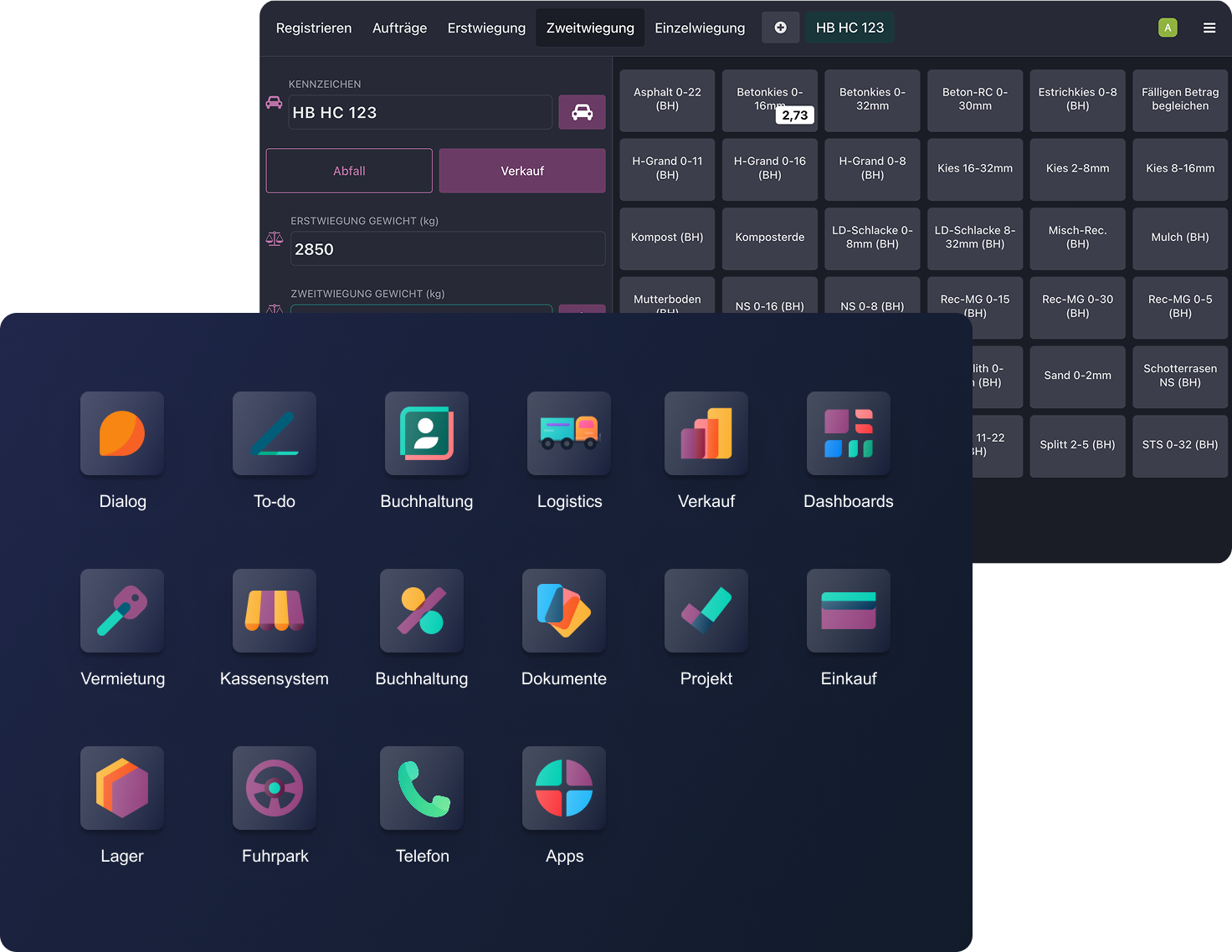
Task: Open the To-do app
Action: coord(274,433)
